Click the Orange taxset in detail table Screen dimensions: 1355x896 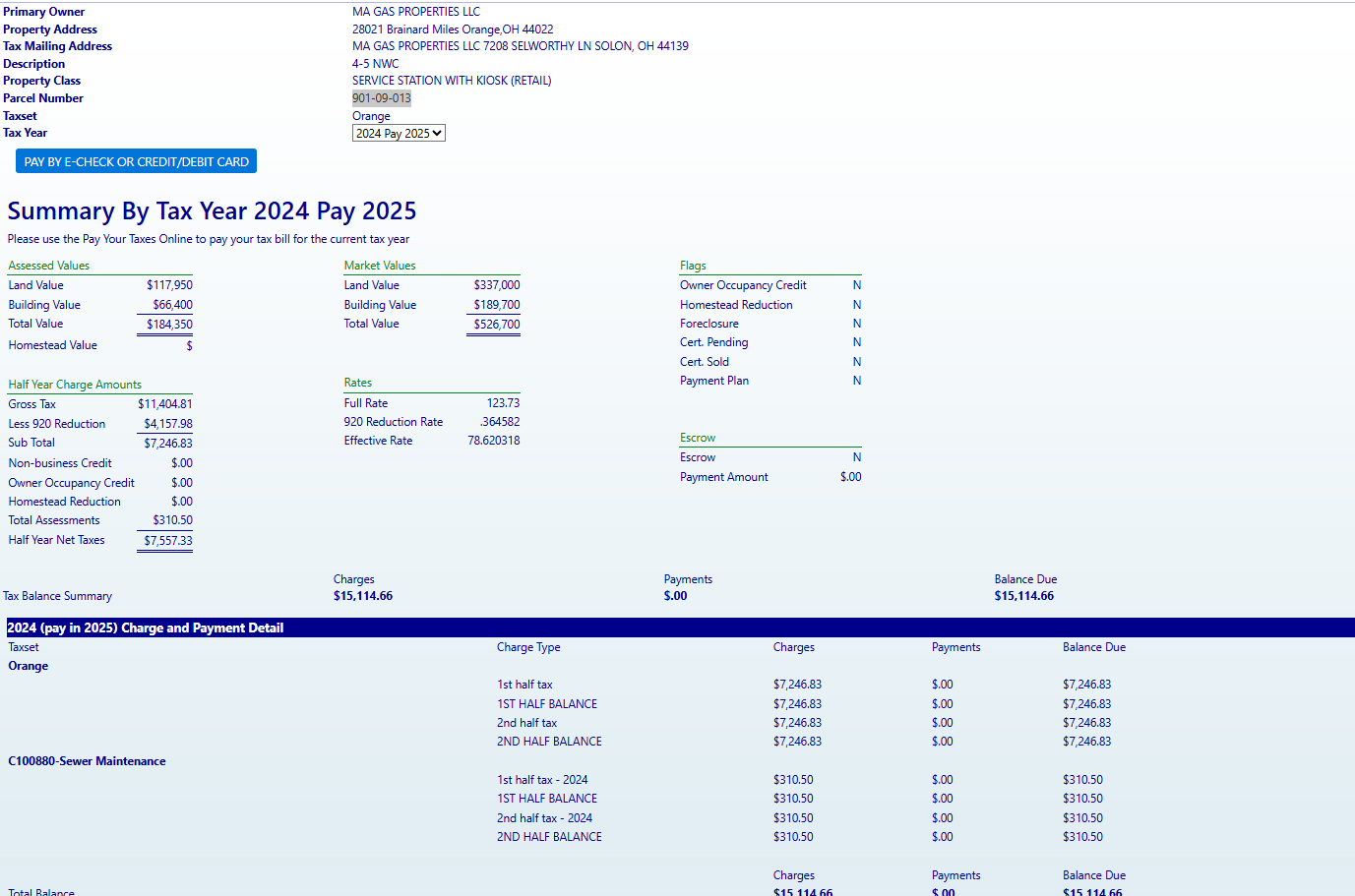coord(29,666)
